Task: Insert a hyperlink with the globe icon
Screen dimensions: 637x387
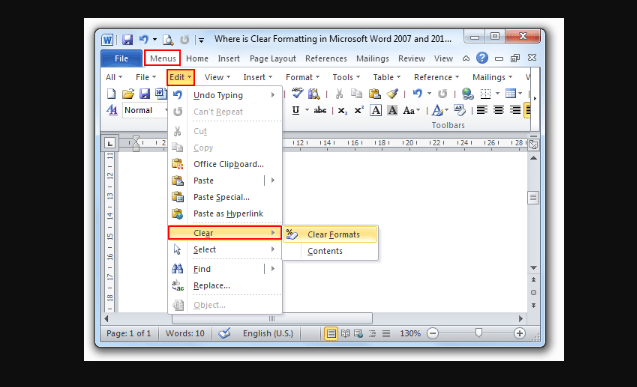Action: (x=468, y=94)
